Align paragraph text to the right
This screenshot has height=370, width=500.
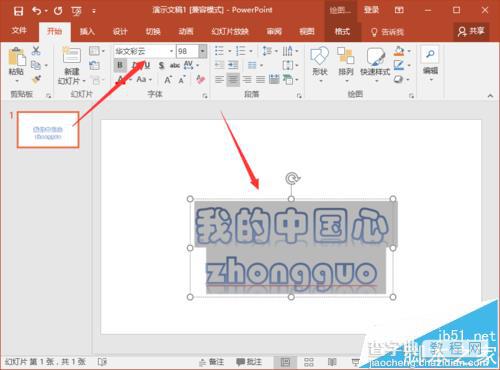pos(247,80)
